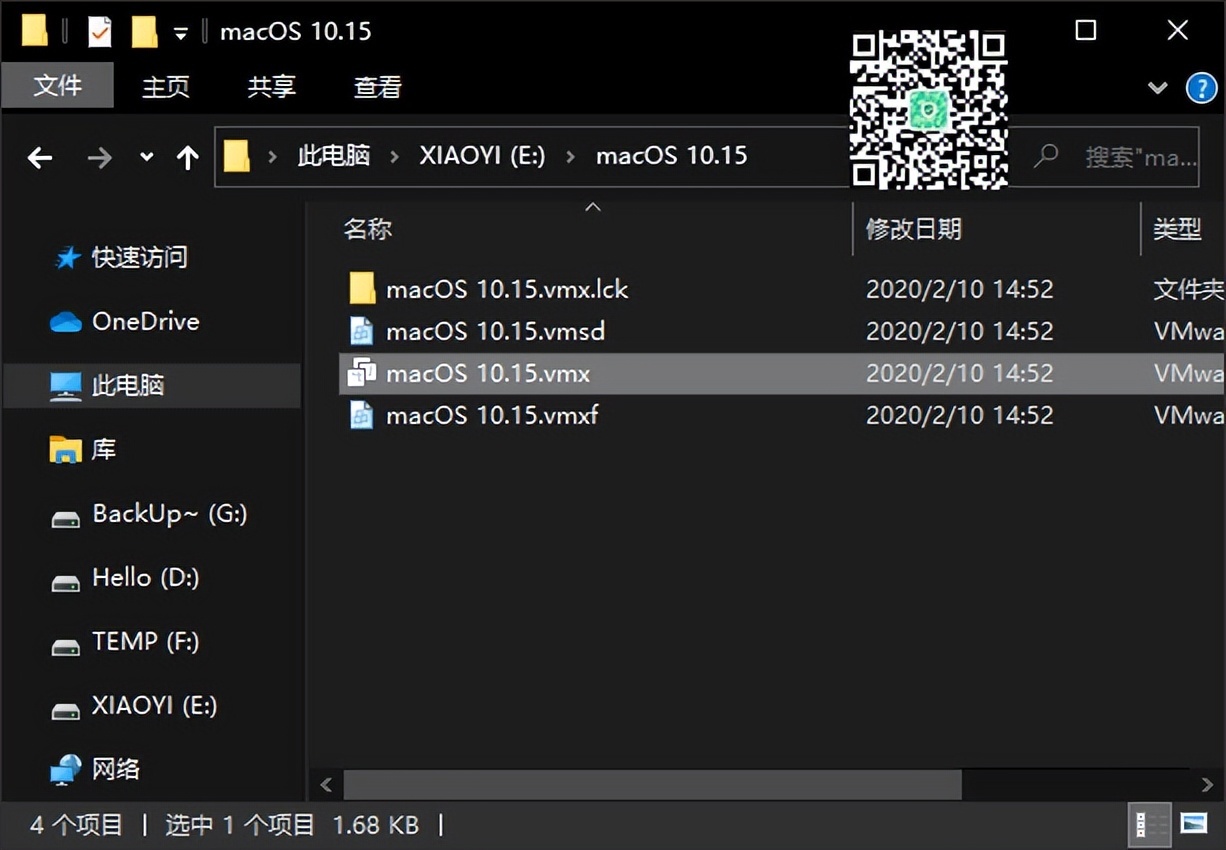
Task: Switch to details view icon in status bar
Action: [1150, 825]
